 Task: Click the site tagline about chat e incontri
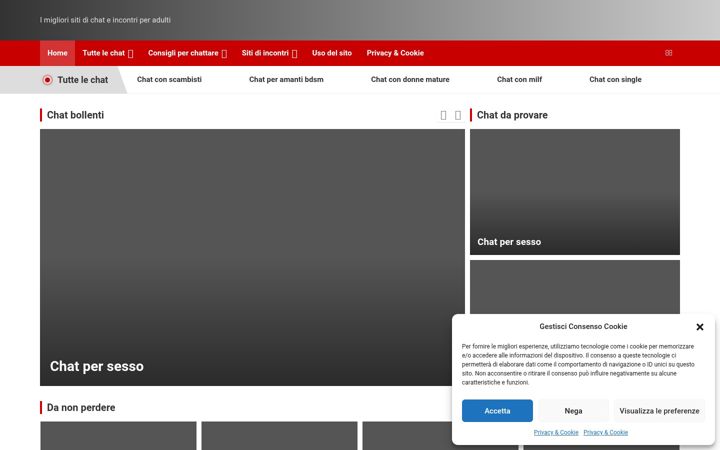pos(105,20)
